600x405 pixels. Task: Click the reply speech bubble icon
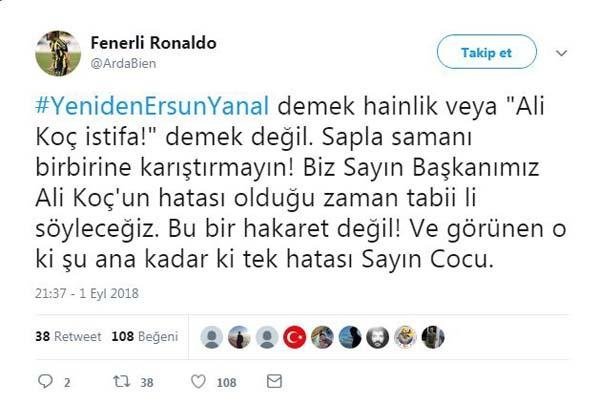point(43,381)
